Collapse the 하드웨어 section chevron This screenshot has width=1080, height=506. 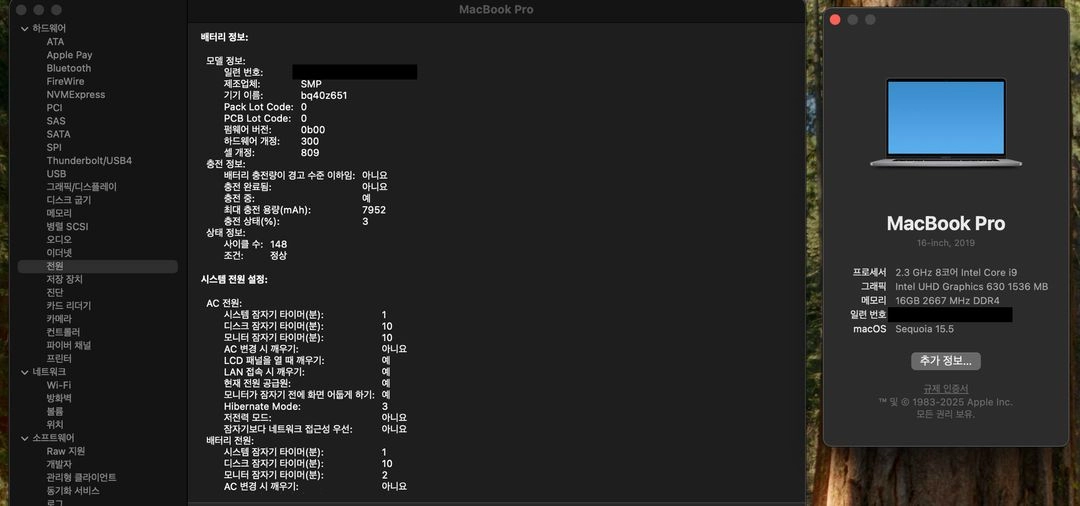(x=25, y=28)
